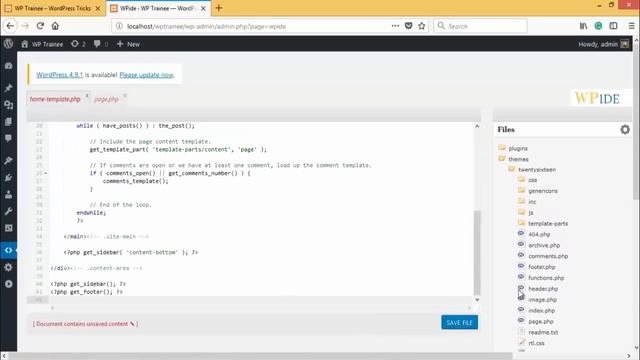This screenshot has height=360, width=640.
Task: Switch to page.php editor tab
Action: (106, 99)
